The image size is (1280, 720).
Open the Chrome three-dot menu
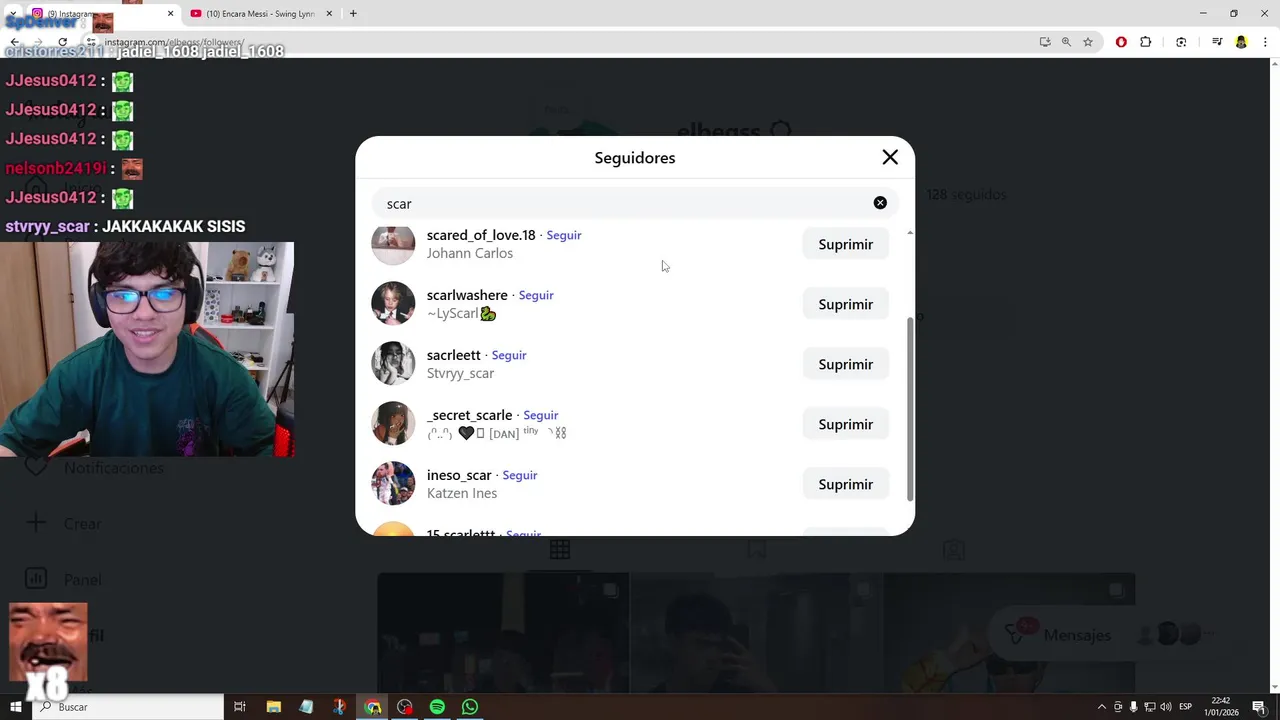tap(1266, 42)
